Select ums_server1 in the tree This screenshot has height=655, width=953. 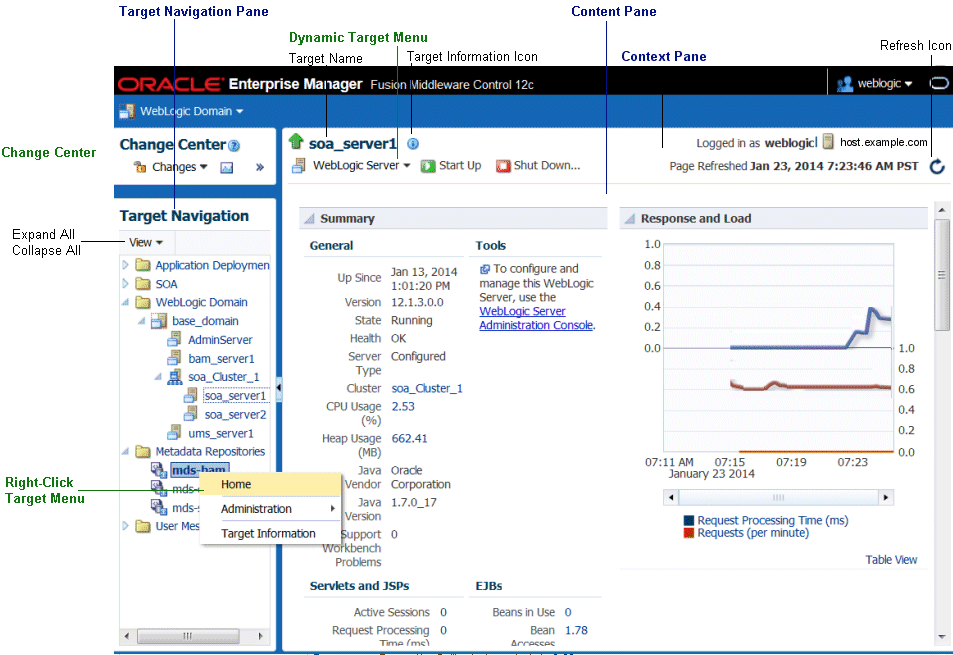[x=221, y=433]
